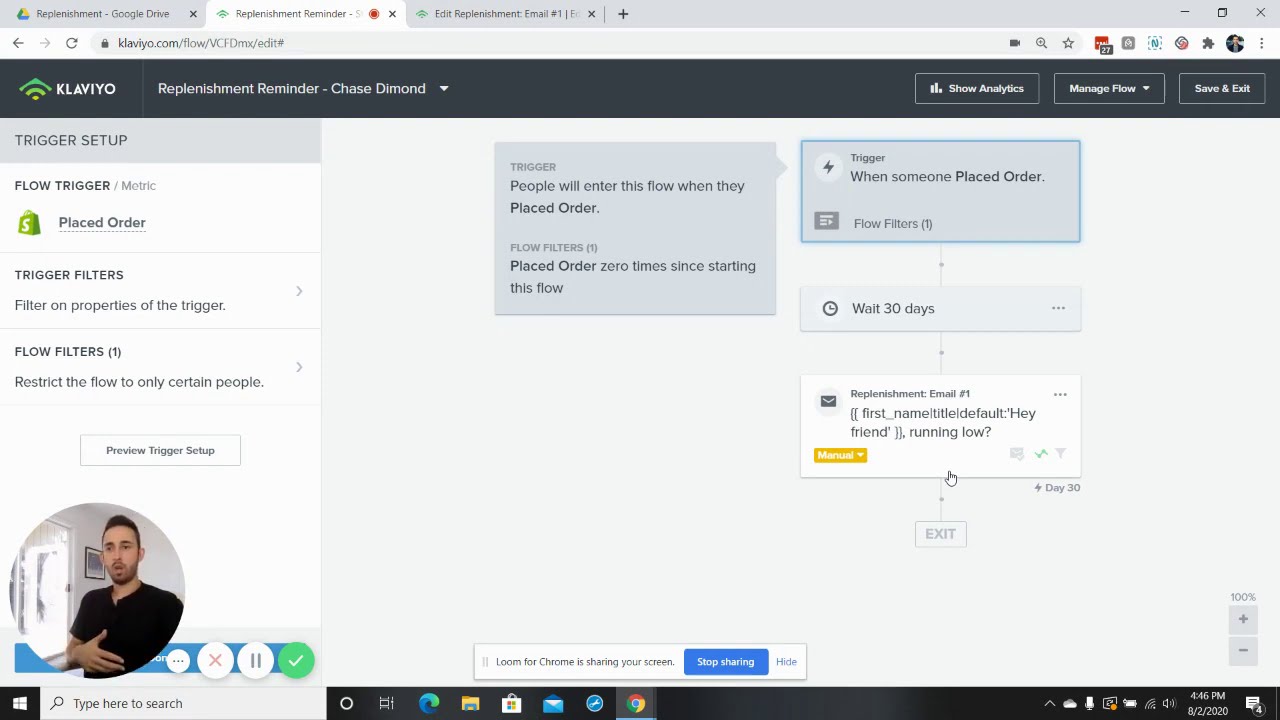Open the Manage Flow dropdown

(x=1108, y=89)
